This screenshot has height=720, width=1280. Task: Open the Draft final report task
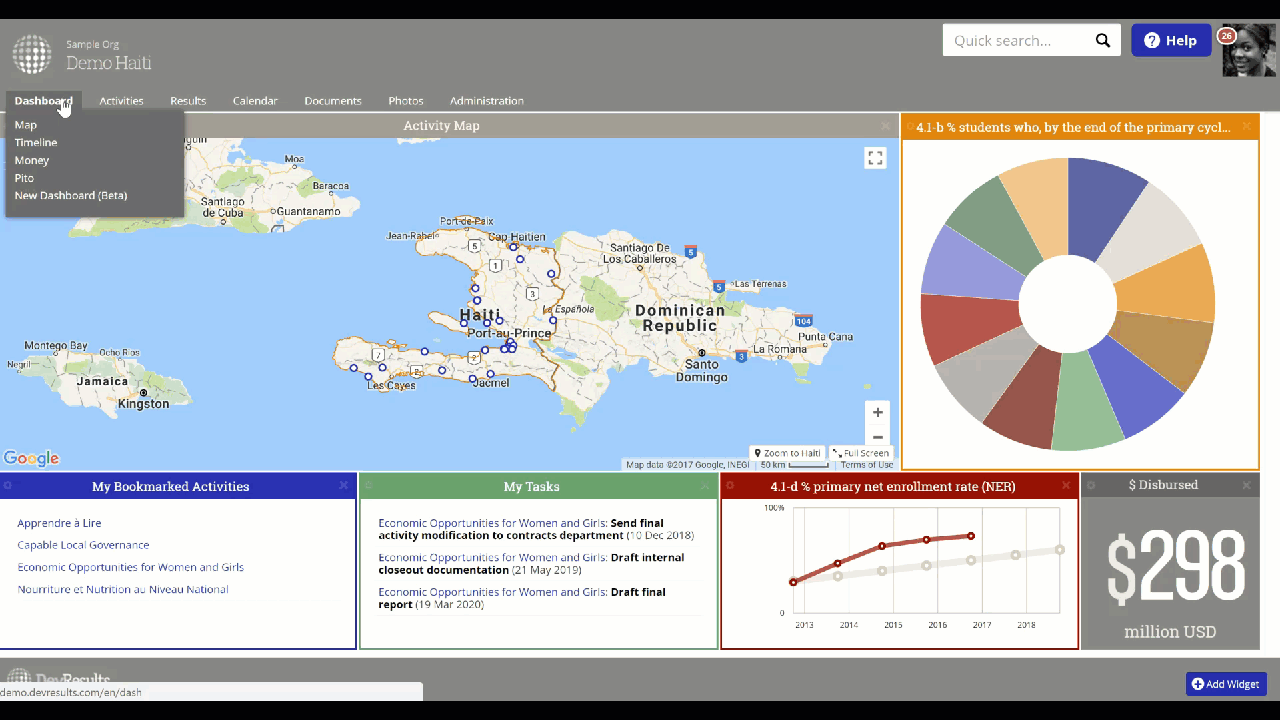[522, 598]
